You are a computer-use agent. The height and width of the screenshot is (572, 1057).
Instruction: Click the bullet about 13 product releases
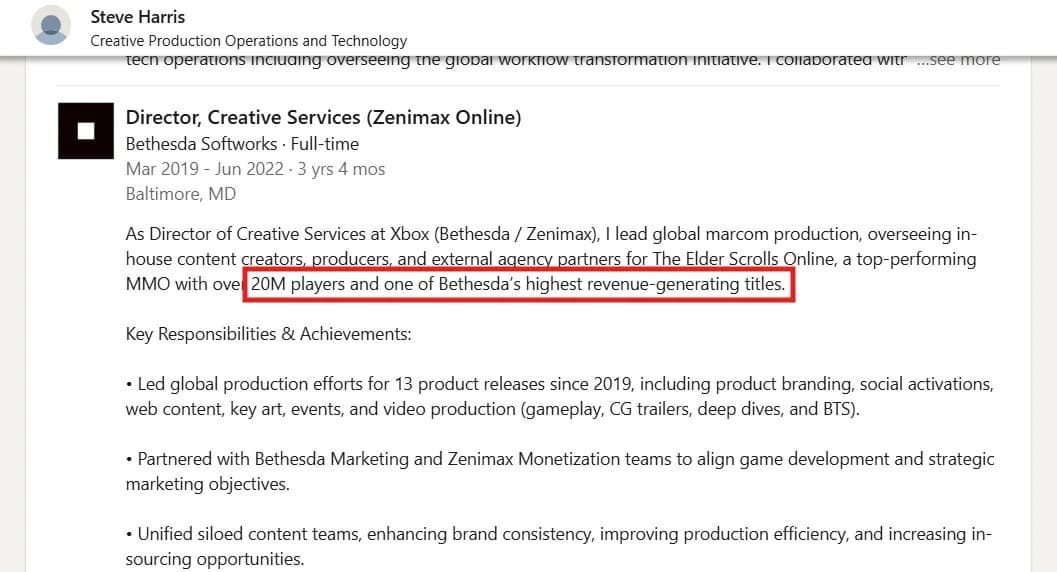coord(560,384)
